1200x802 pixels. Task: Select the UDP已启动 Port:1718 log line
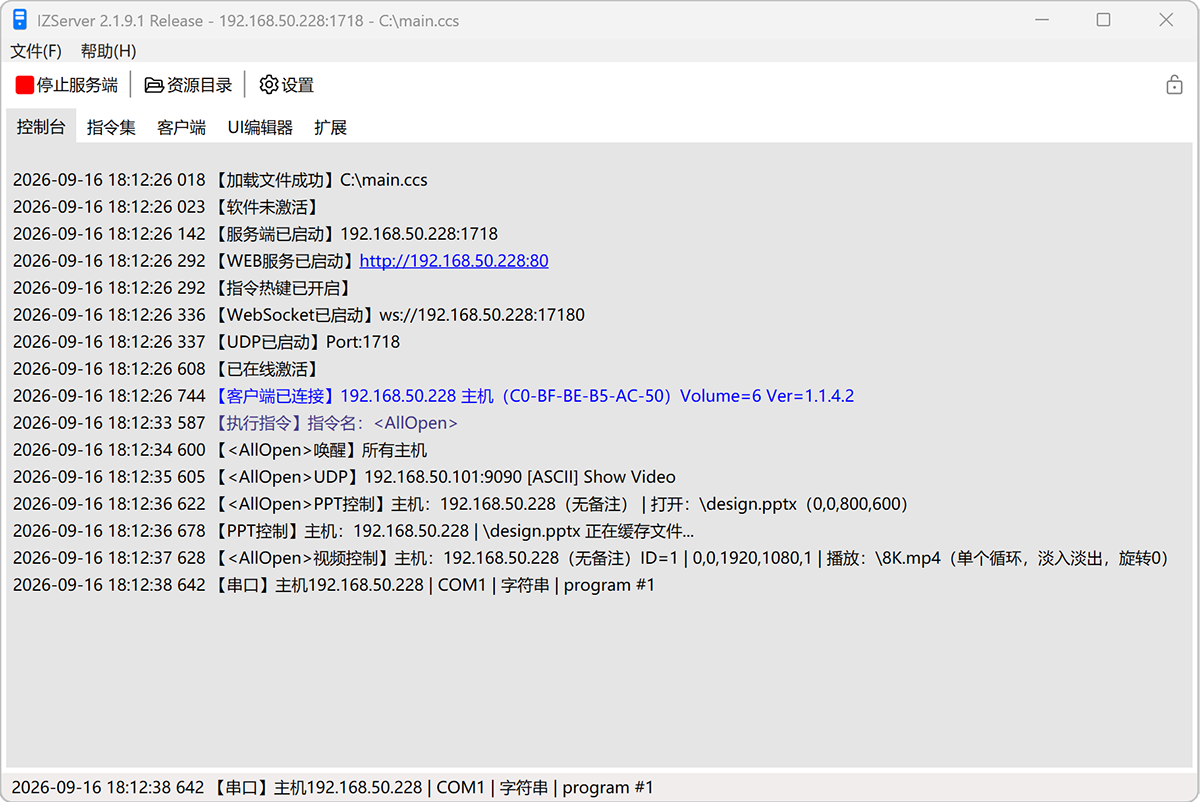(x=206, y=342)
